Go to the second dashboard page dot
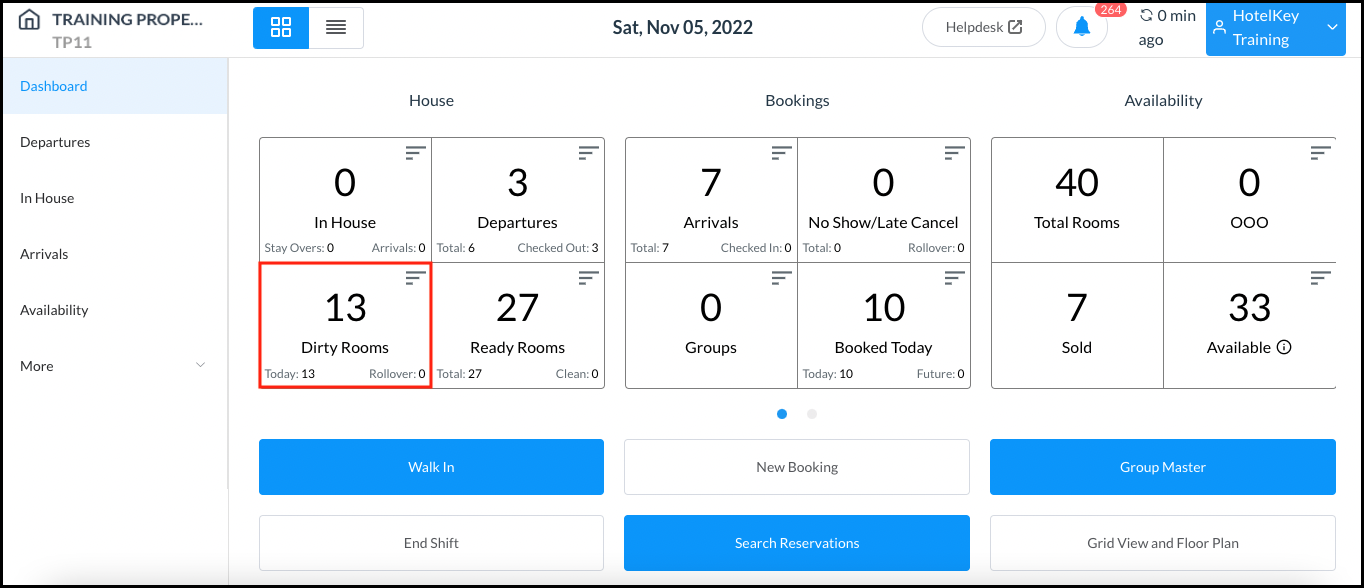 pyautogui.click(x=812, y=414)
